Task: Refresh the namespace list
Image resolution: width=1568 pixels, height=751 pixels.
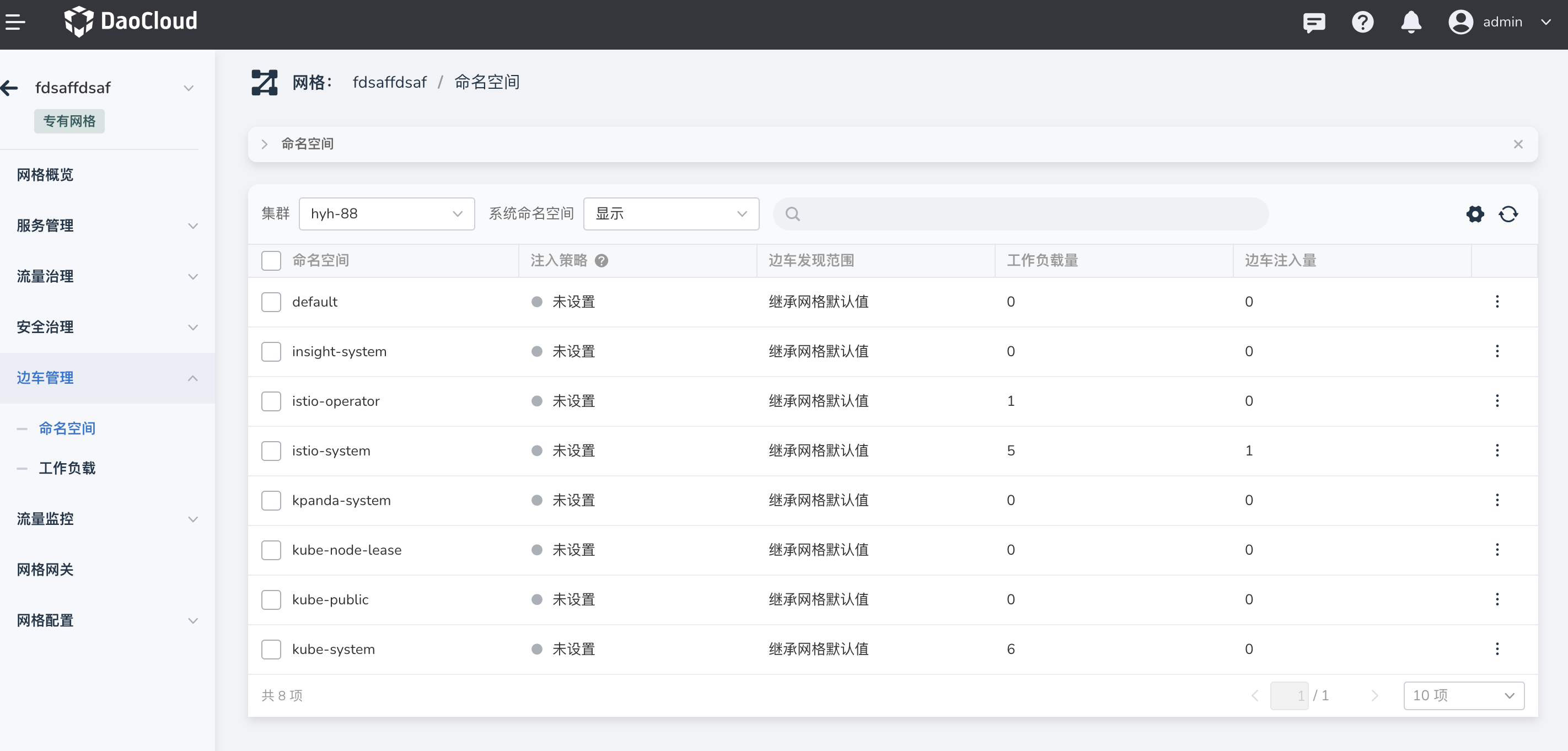Action: 1508,214
